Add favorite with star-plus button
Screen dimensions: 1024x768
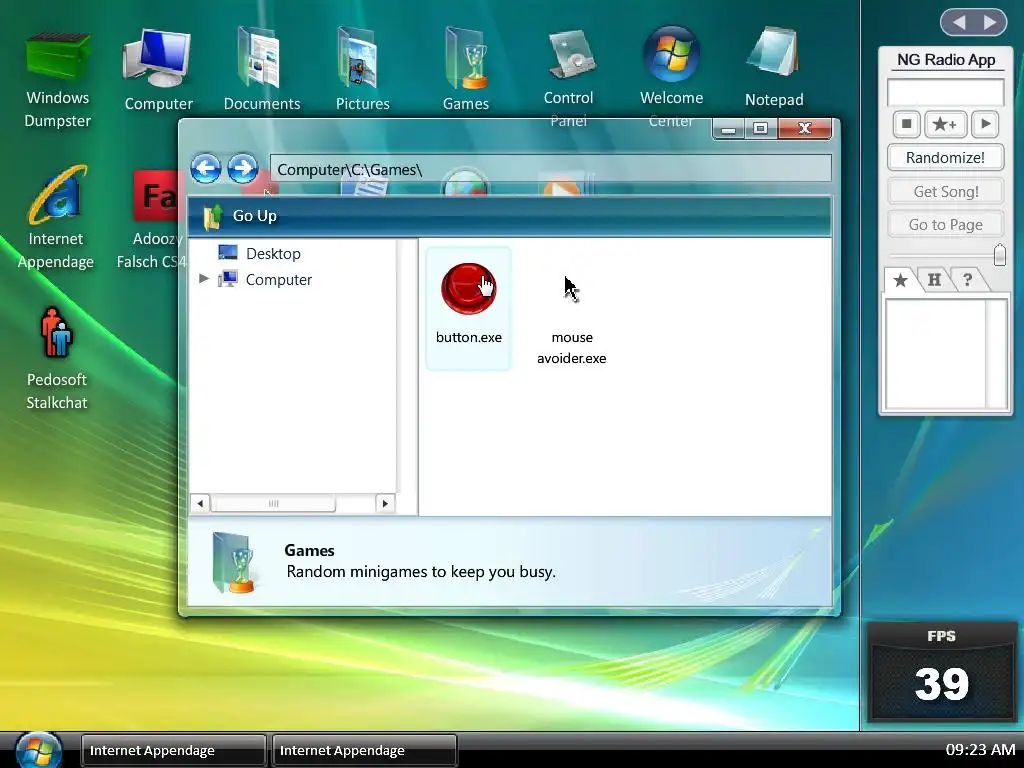pyautogui.click(x=945, y=123)
